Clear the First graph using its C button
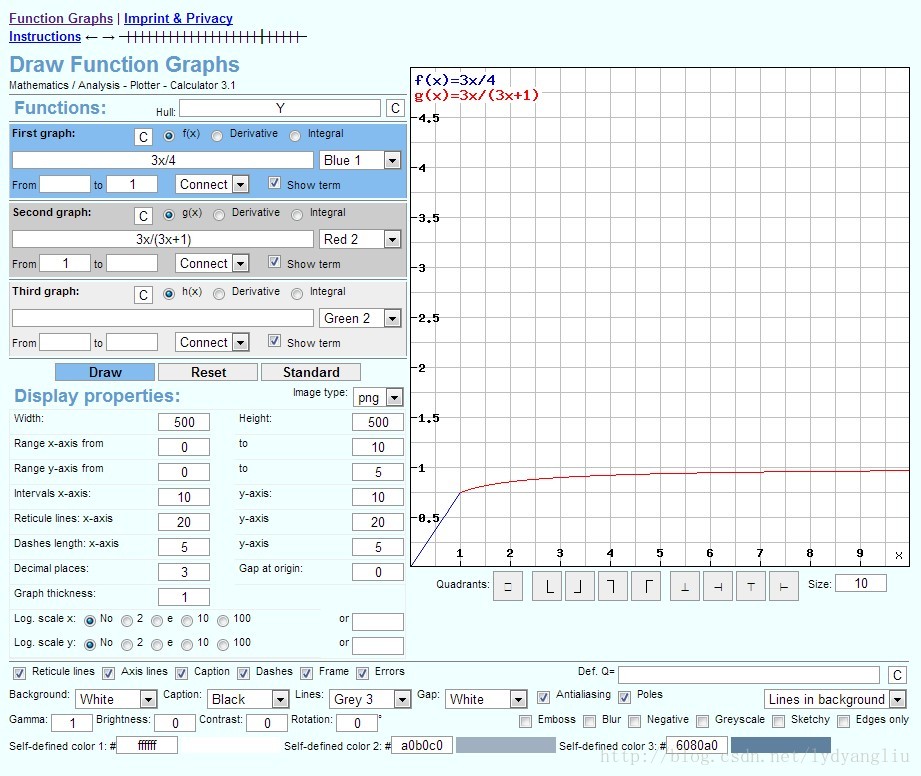The width and height of the screenshot is (921, 776). point(143,137)
